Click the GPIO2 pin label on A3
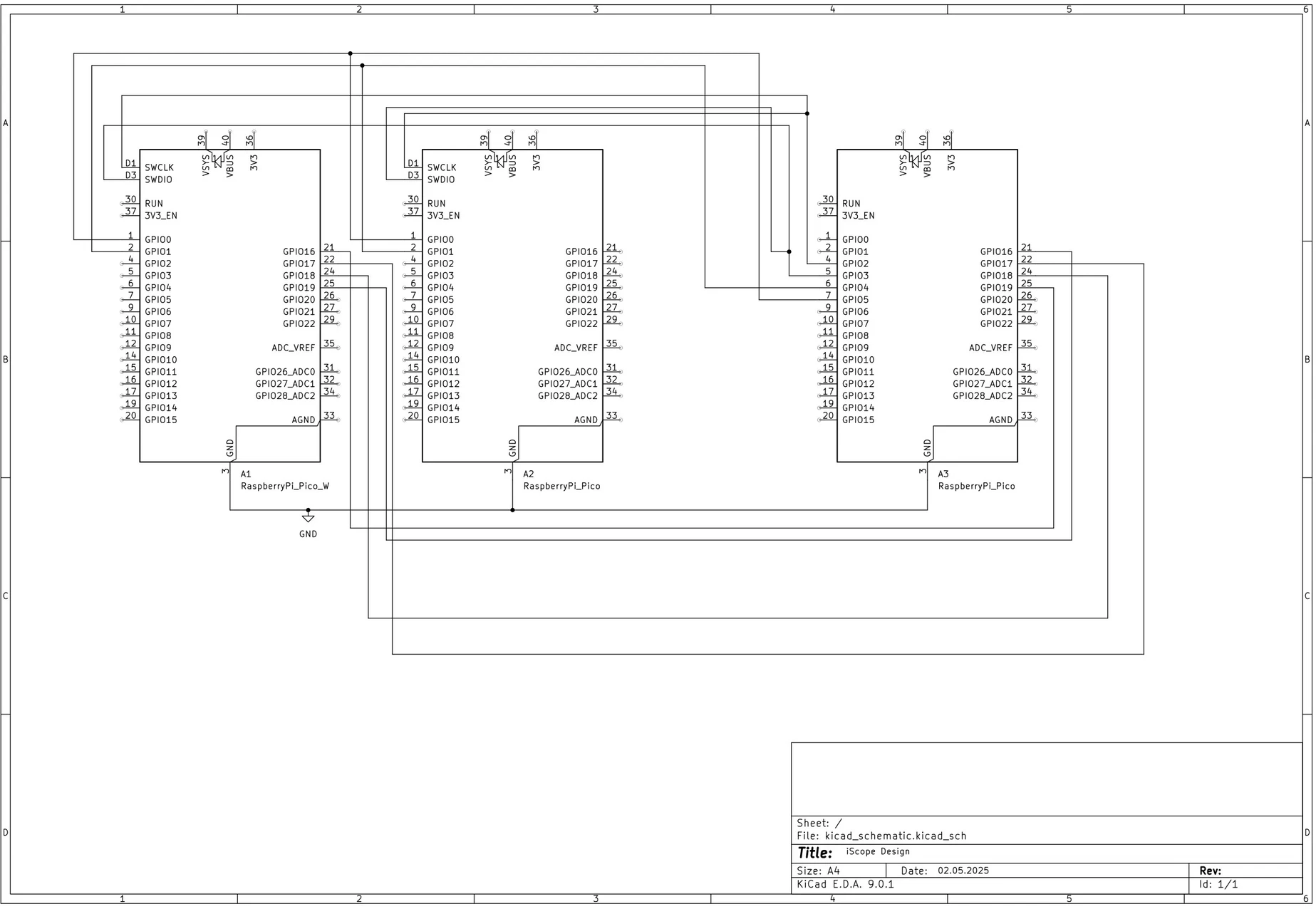The image size is (1316, 914). 856,264
